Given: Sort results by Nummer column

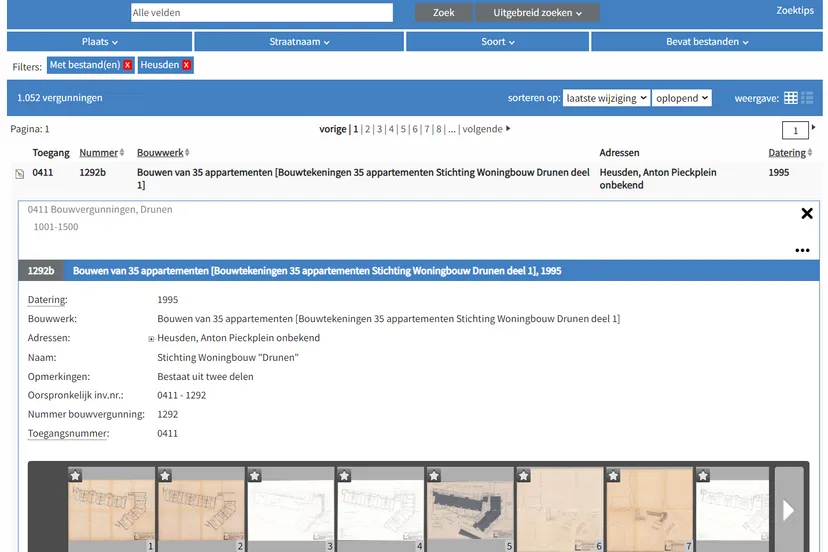Looking at the screenshot, I should 101,153.
